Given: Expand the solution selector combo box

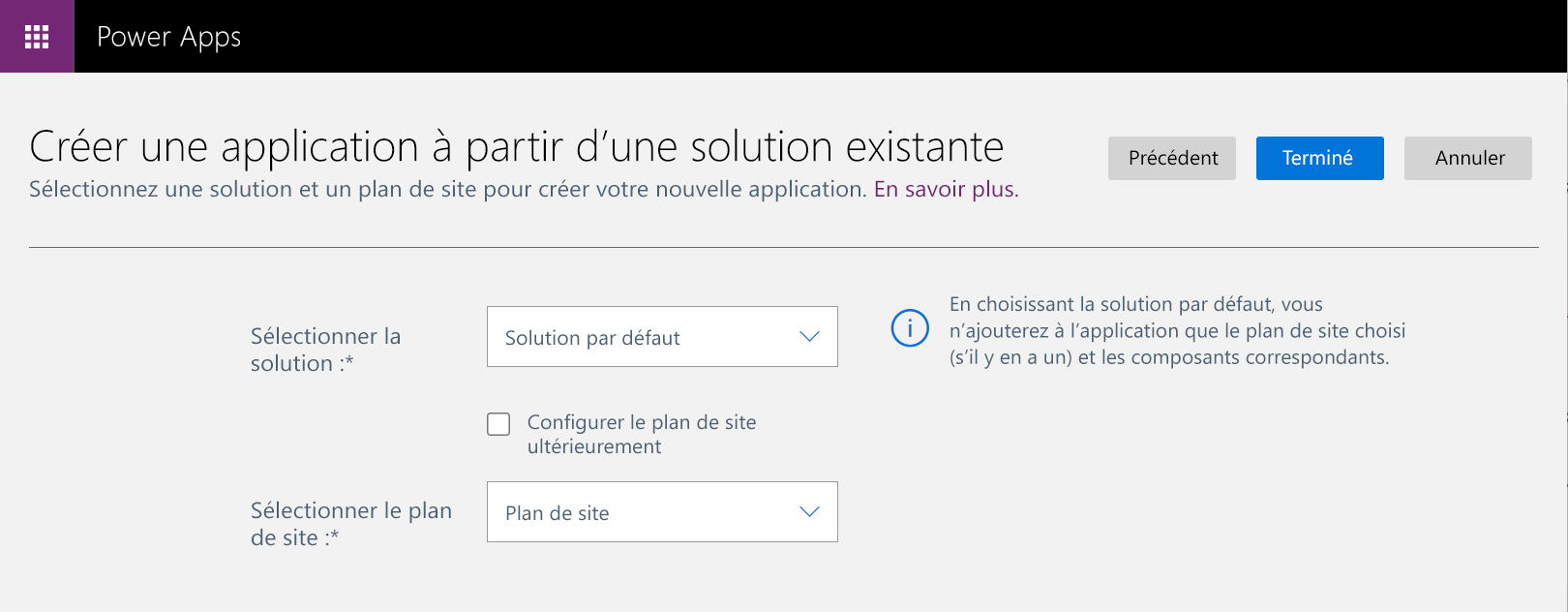Looking at the screenshot, I should tap(662, 336).
